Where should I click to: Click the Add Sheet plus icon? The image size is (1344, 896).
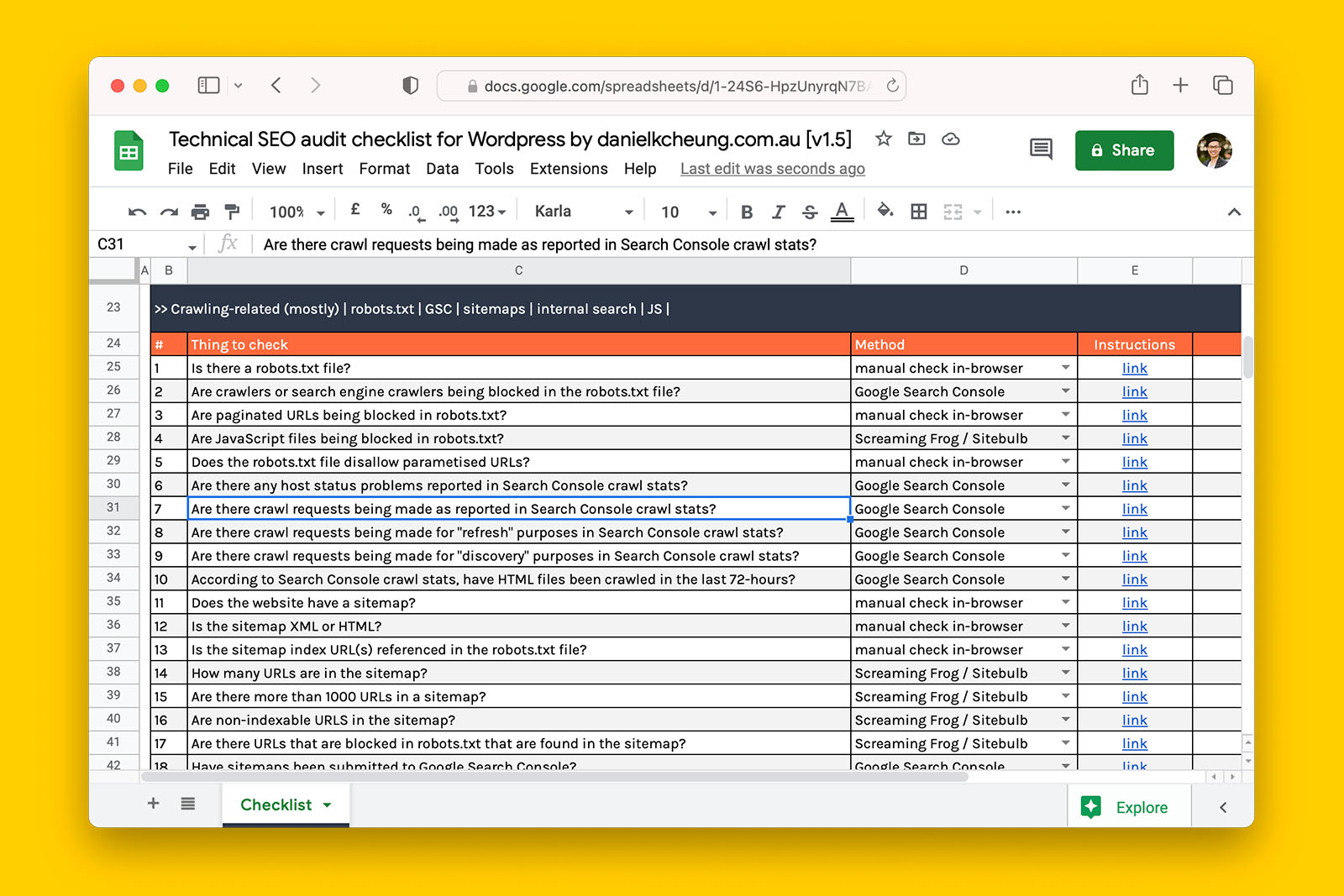(153, 804)
